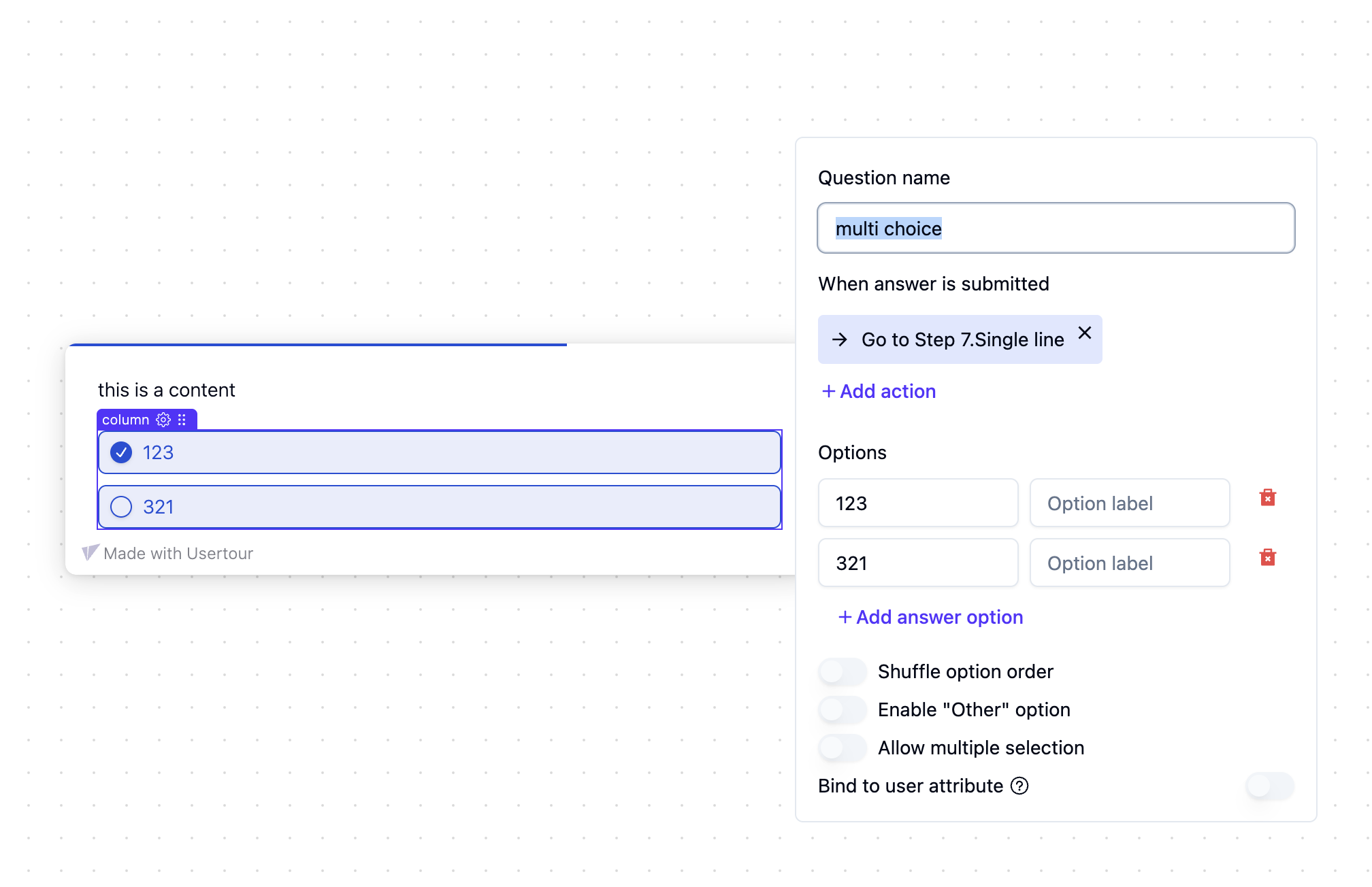The width and height of the screenshot is (1372, 887).
Task: Open the Go to Step 7.Single line action
Action: point(962,339)
